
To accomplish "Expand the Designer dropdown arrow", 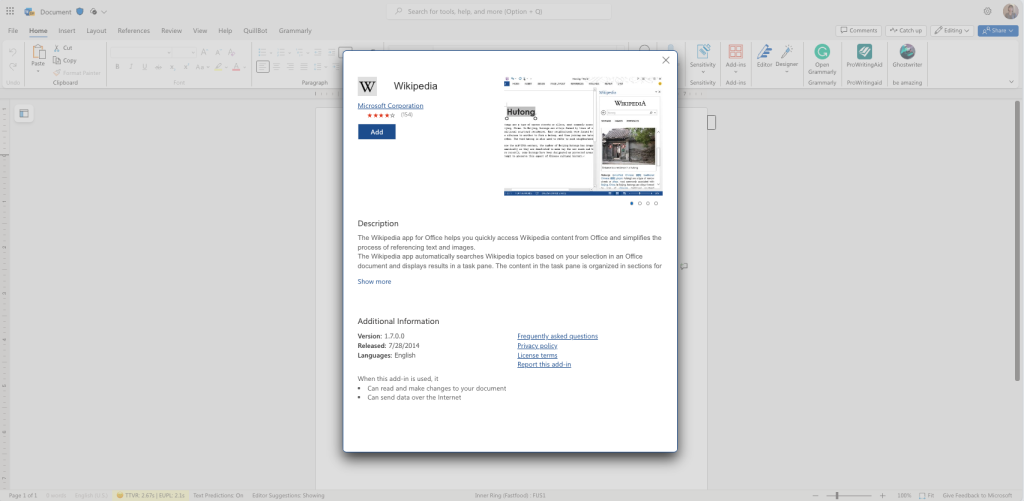I will [787, 72].
